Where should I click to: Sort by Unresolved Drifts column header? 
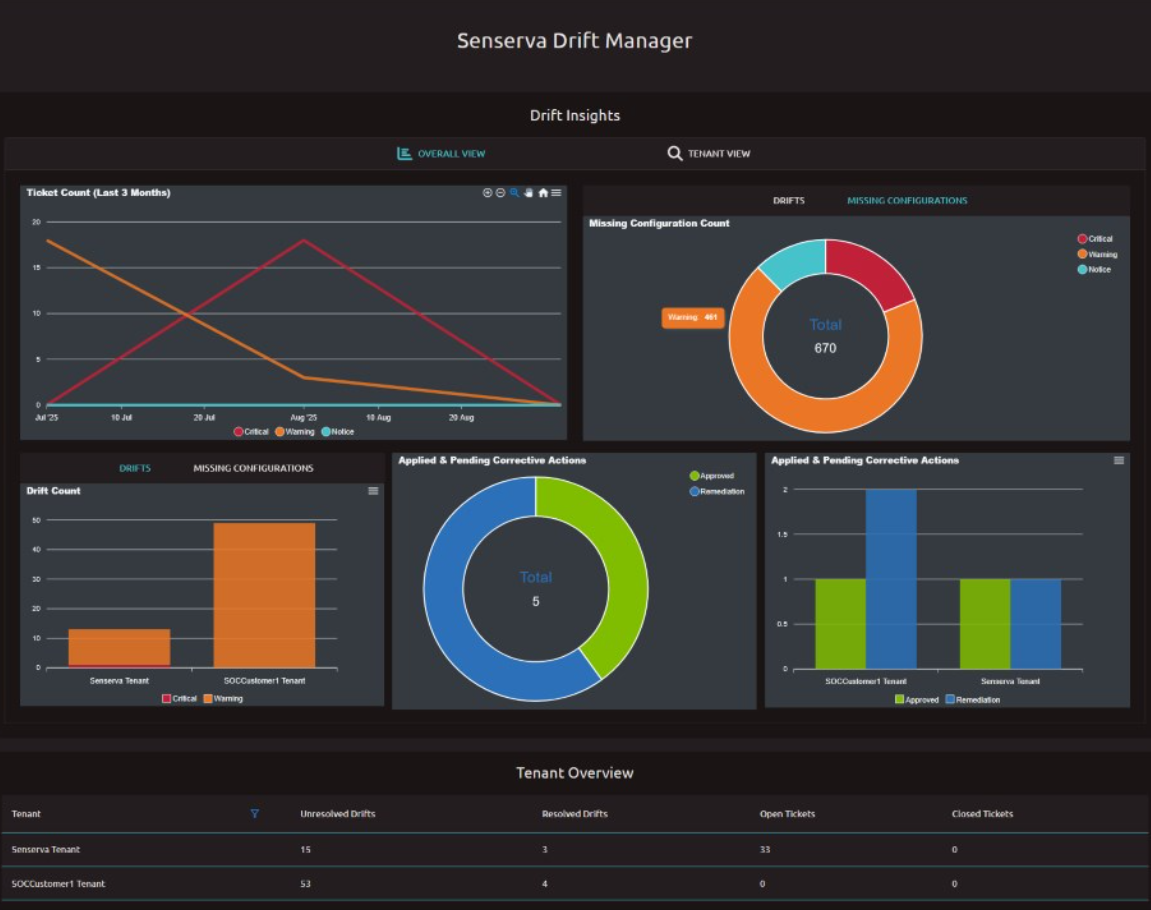click(x=338, y=814)
